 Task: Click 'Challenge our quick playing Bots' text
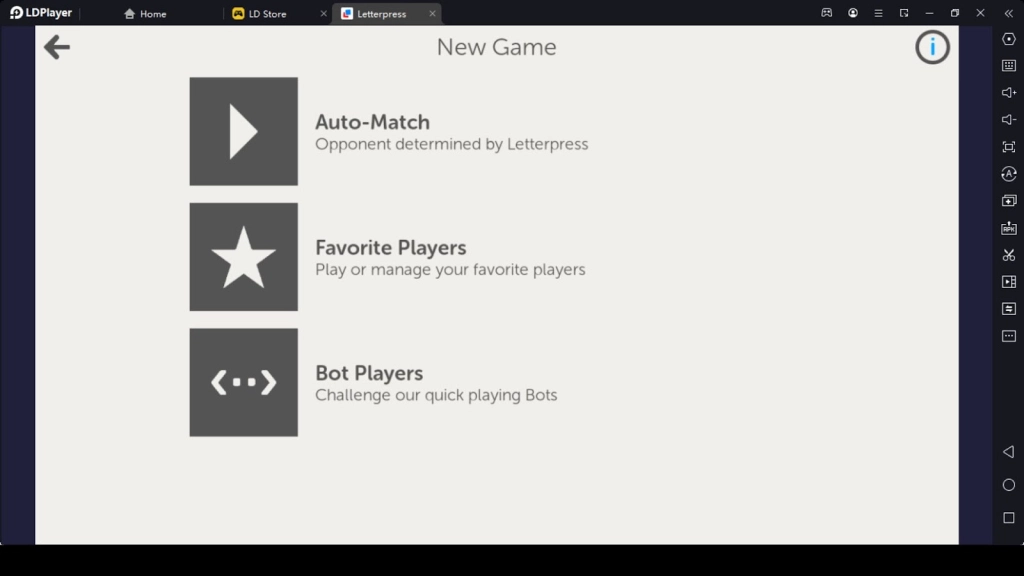436,395
